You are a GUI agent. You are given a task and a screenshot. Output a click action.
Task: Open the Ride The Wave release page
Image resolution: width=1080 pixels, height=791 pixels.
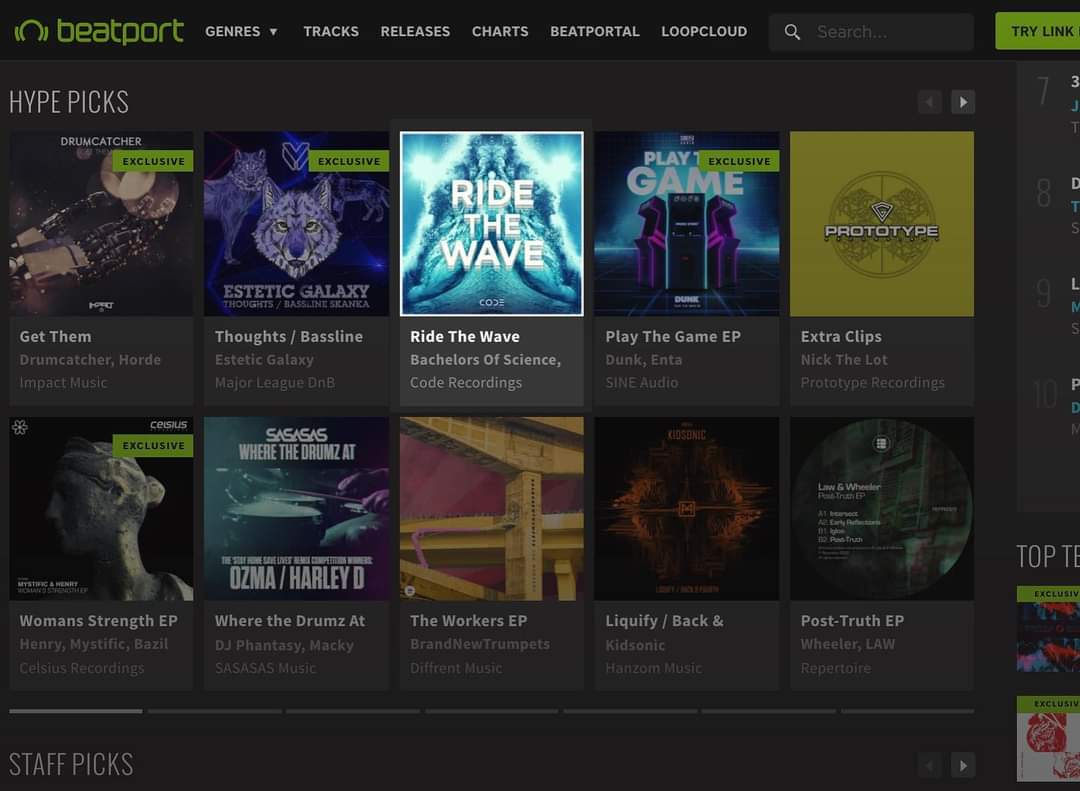click(x=465, y=336)
